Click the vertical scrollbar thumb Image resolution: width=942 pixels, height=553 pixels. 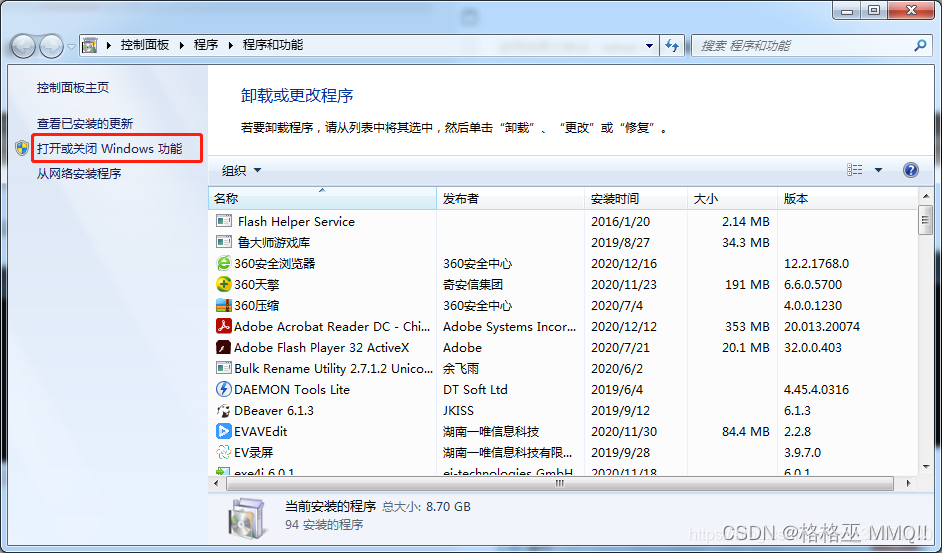point(926,219)
